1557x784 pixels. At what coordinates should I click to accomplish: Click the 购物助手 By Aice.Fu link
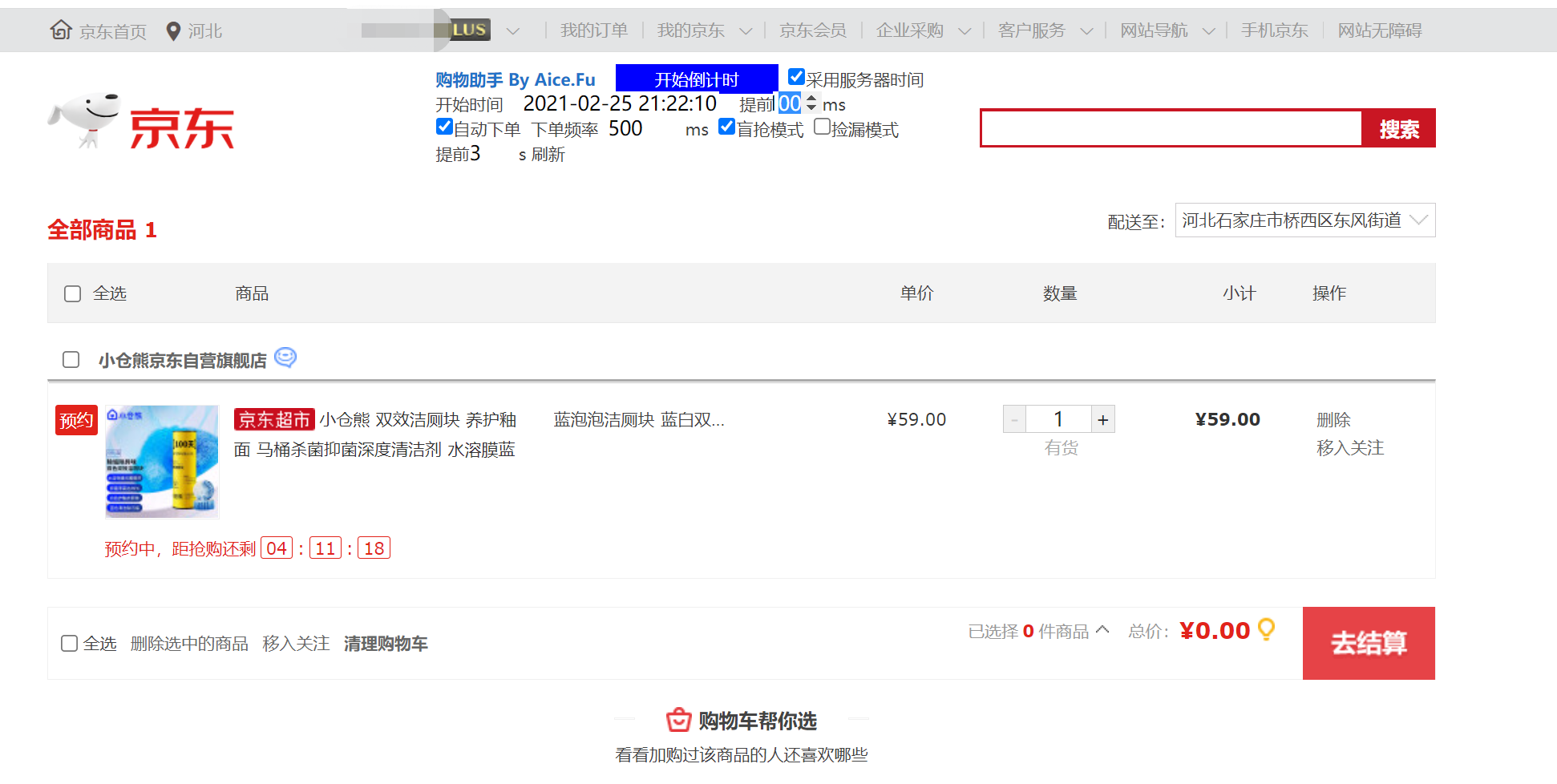tap(516, 79)
